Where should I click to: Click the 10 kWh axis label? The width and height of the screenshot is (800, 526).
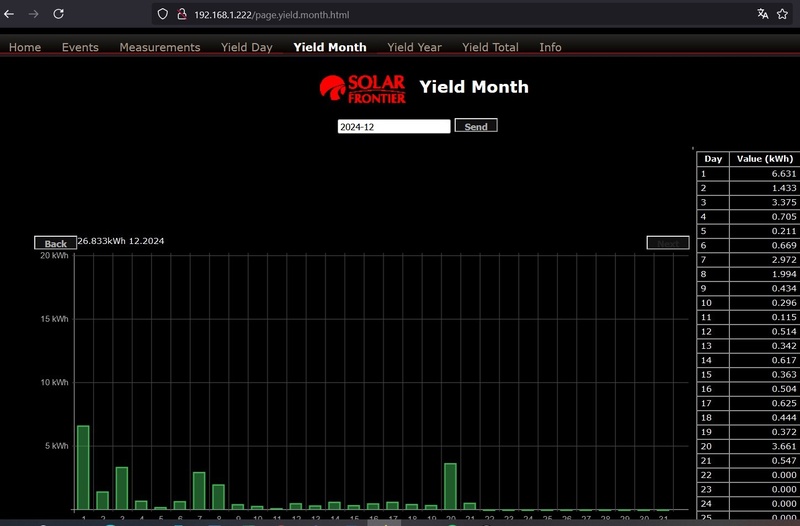pos(54,382)
